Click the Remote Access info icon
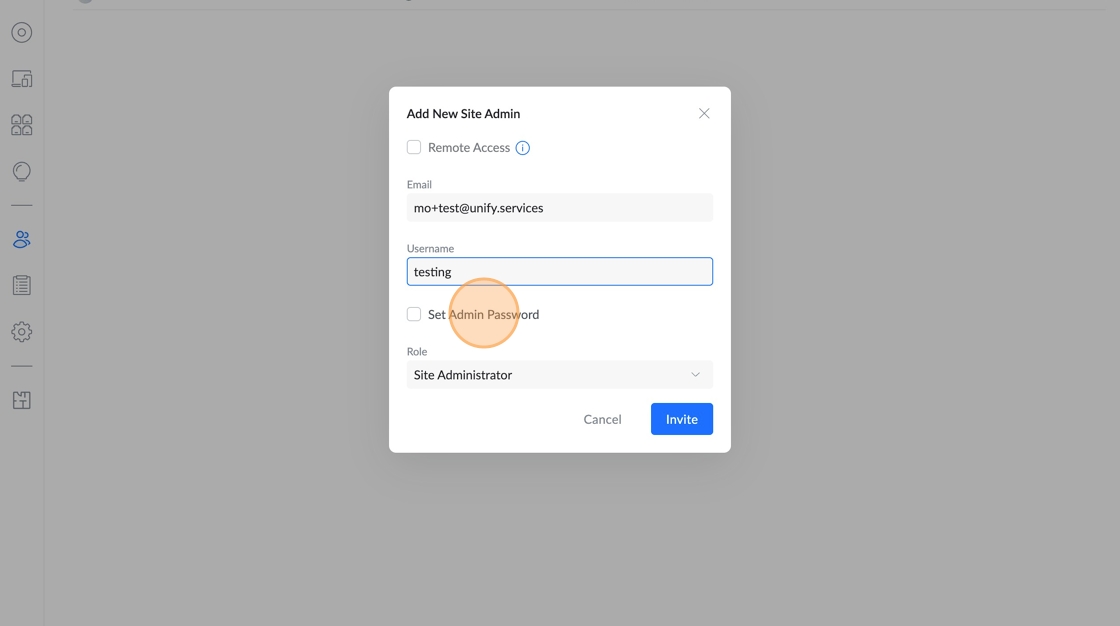Viewport: 1120px width, 626px height. click(522, 148)
